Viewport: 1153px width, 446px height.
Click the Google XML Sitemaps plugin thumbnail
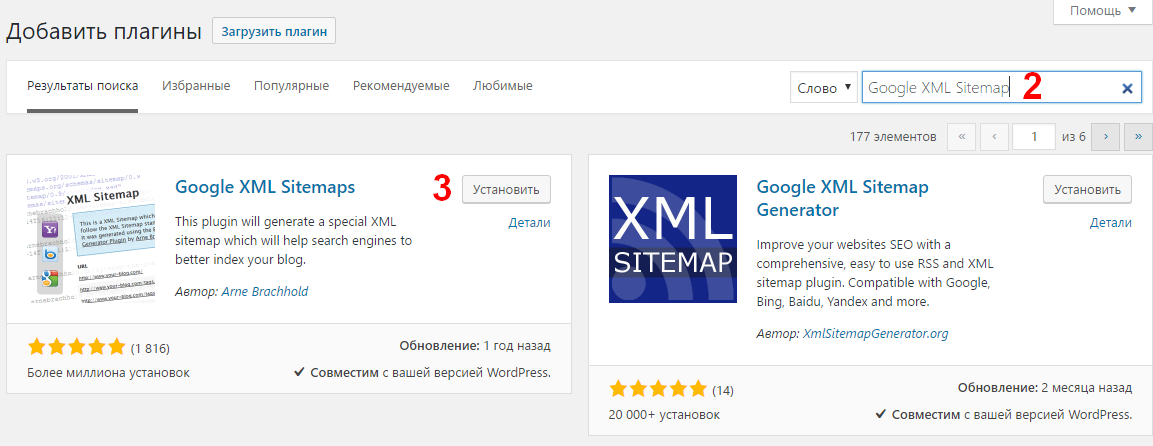pos(91,240)
